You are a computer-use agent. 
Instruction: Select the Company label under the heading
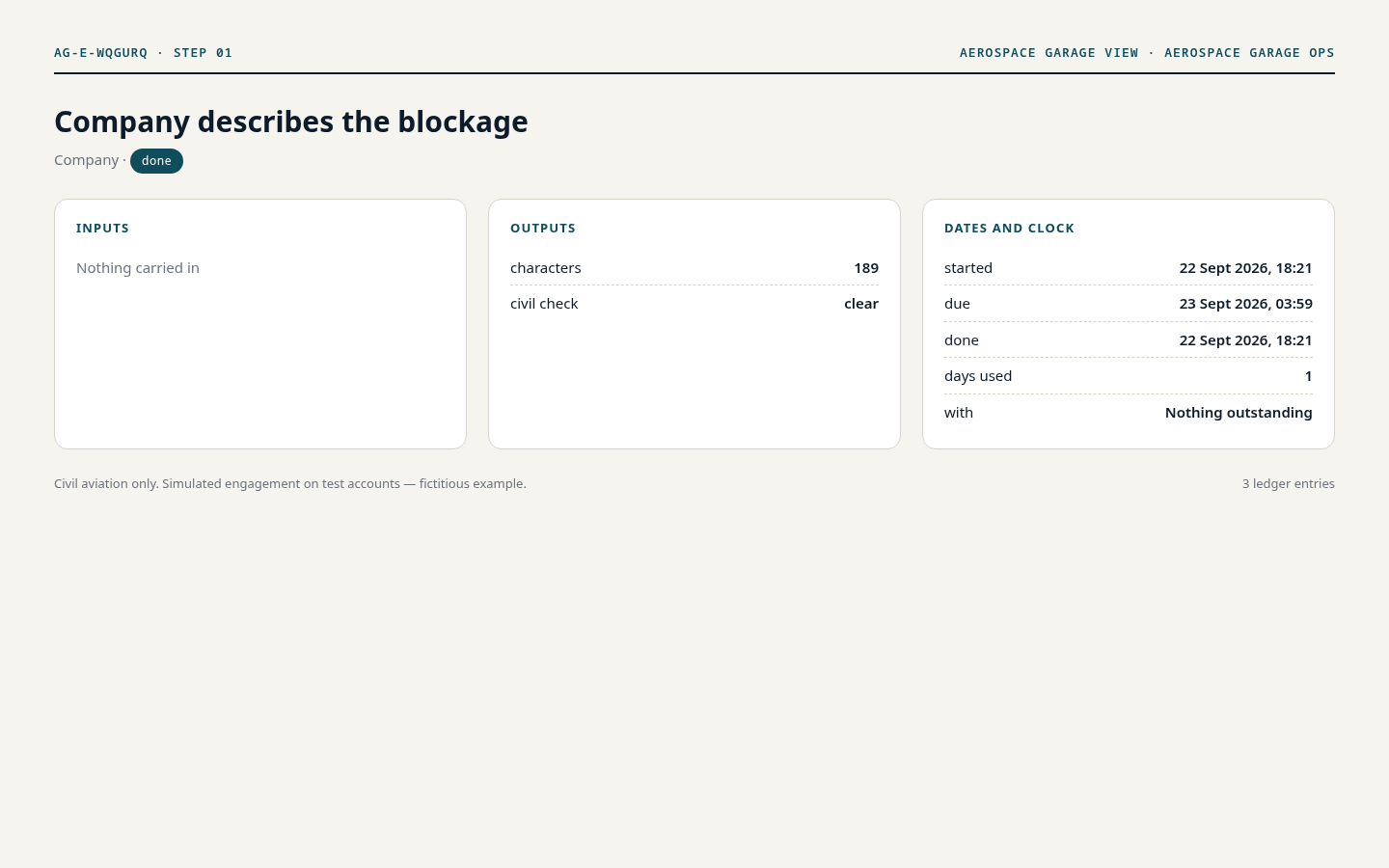[x=86, y=160]
